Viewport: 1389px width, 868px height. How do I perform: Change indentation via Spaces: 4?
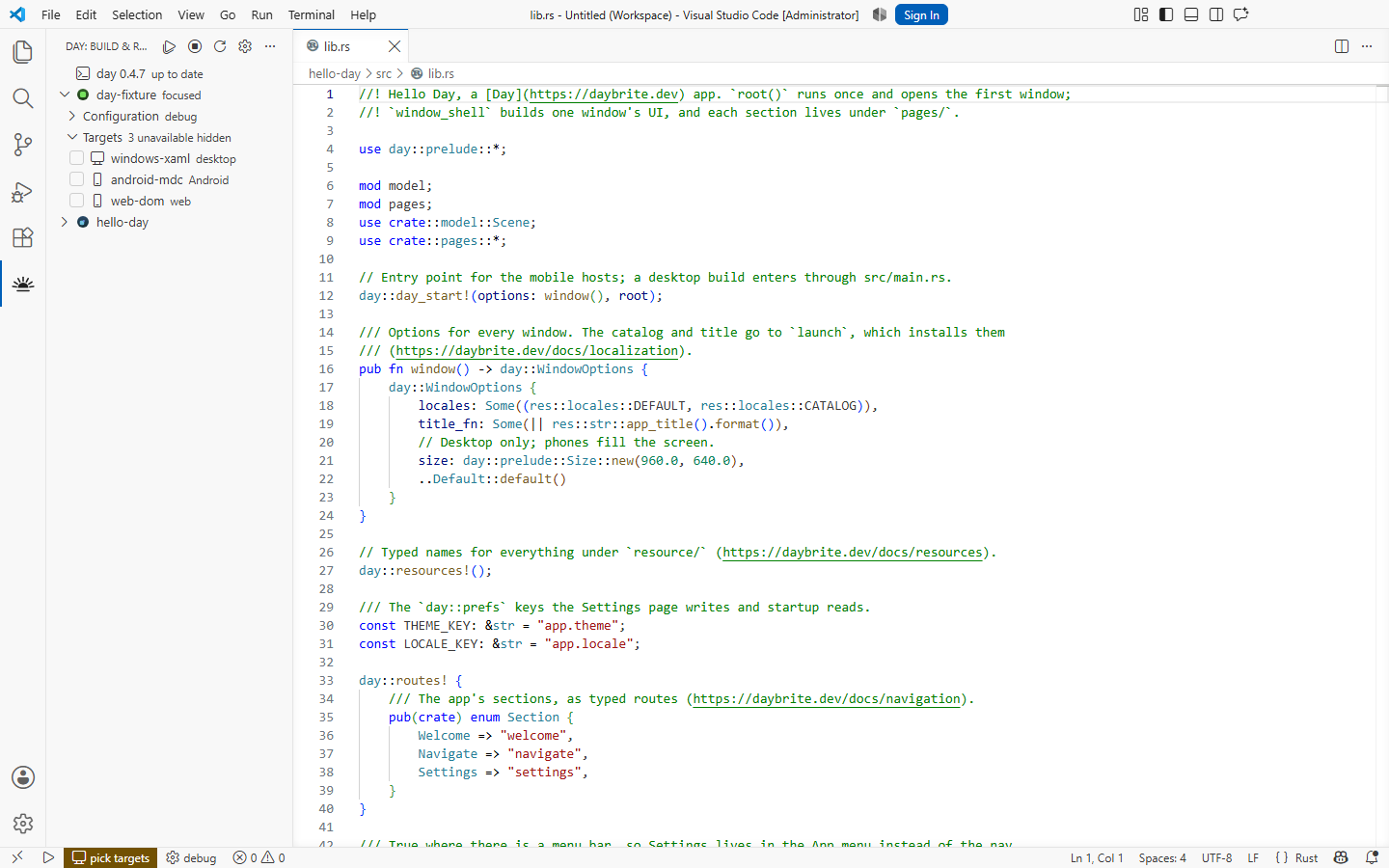point(1162,857)
